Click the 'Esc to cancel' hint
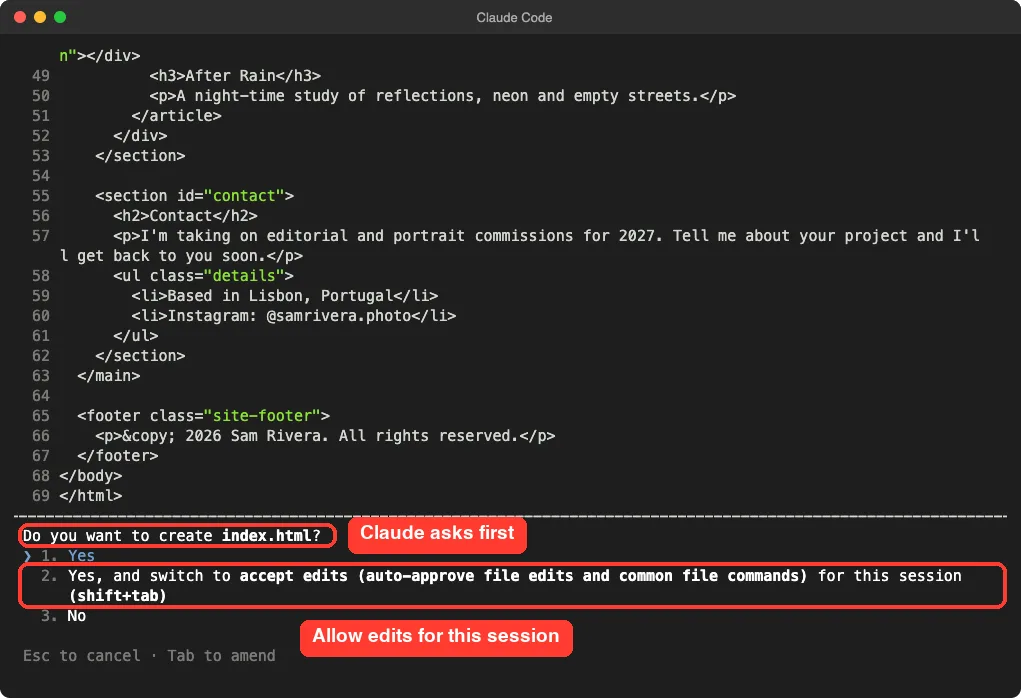The image size is (1021, 698). (x=81, y=655)
